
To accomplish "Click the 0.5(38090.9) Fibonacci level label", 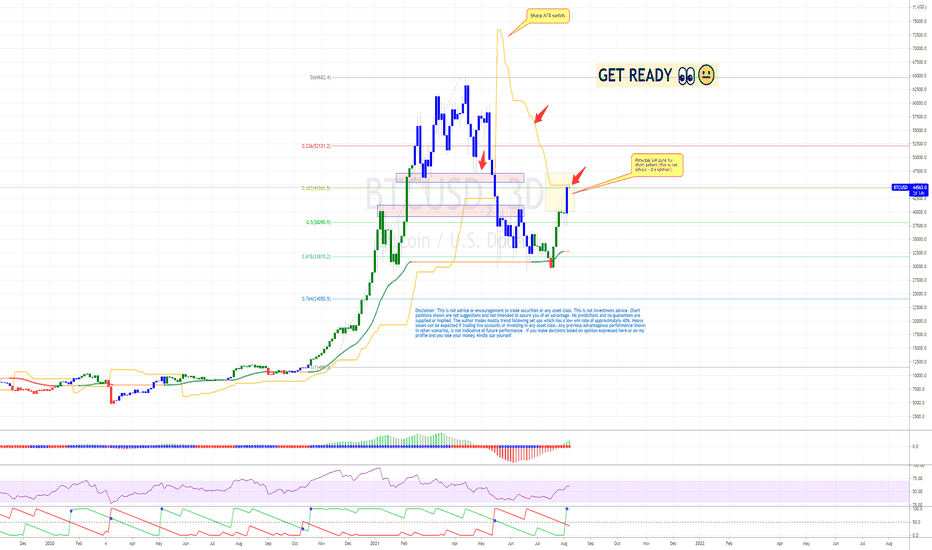I will point(318,222).
